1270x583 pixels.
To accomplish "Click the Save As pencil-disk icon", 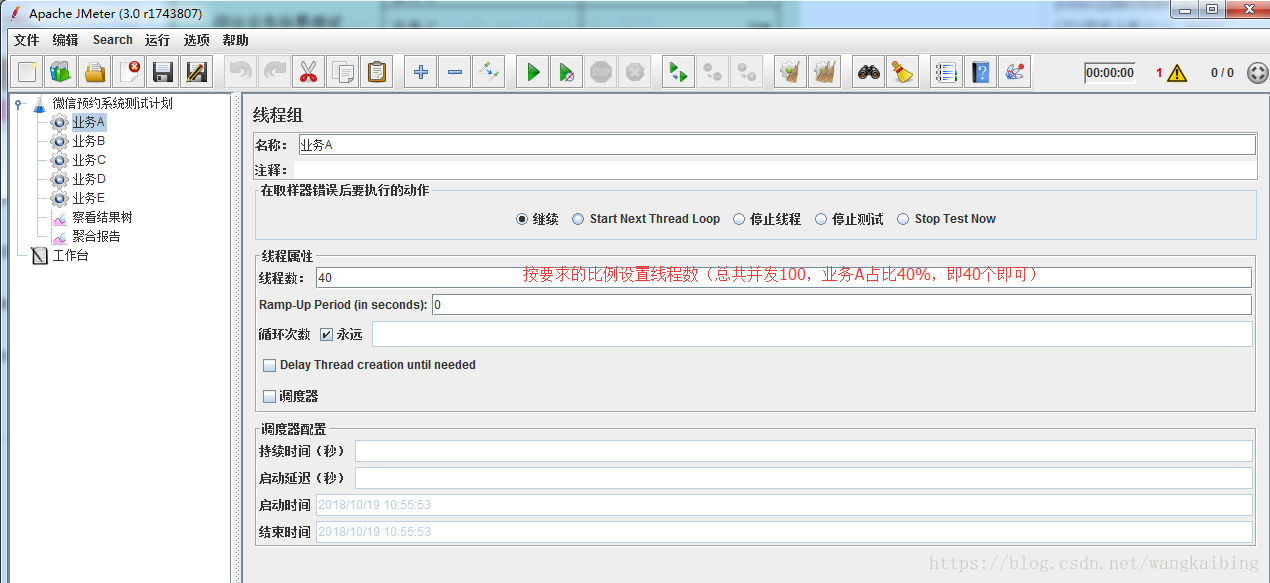I will (196, 72).
